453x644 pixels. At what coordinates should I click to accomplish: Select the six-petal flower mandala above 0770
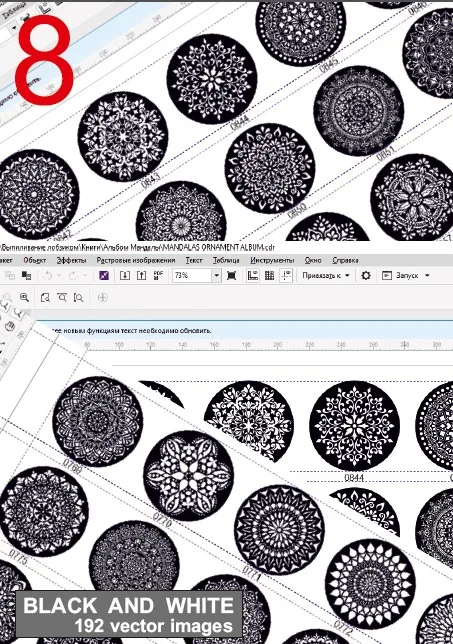pos(189,476)
